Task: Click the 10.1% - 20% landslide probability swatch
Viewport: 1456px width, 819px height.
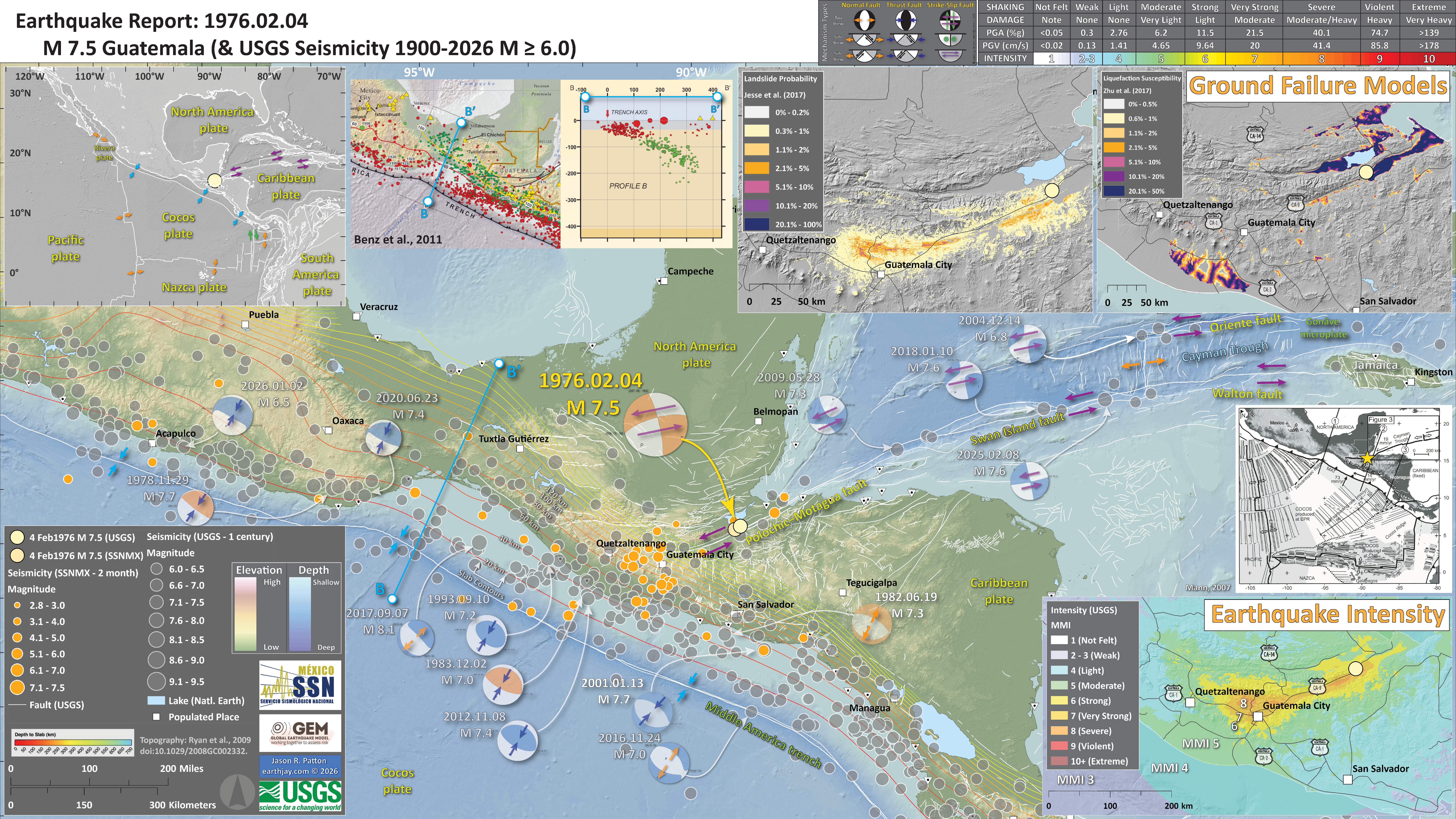Action: click(x=757, y=206)
